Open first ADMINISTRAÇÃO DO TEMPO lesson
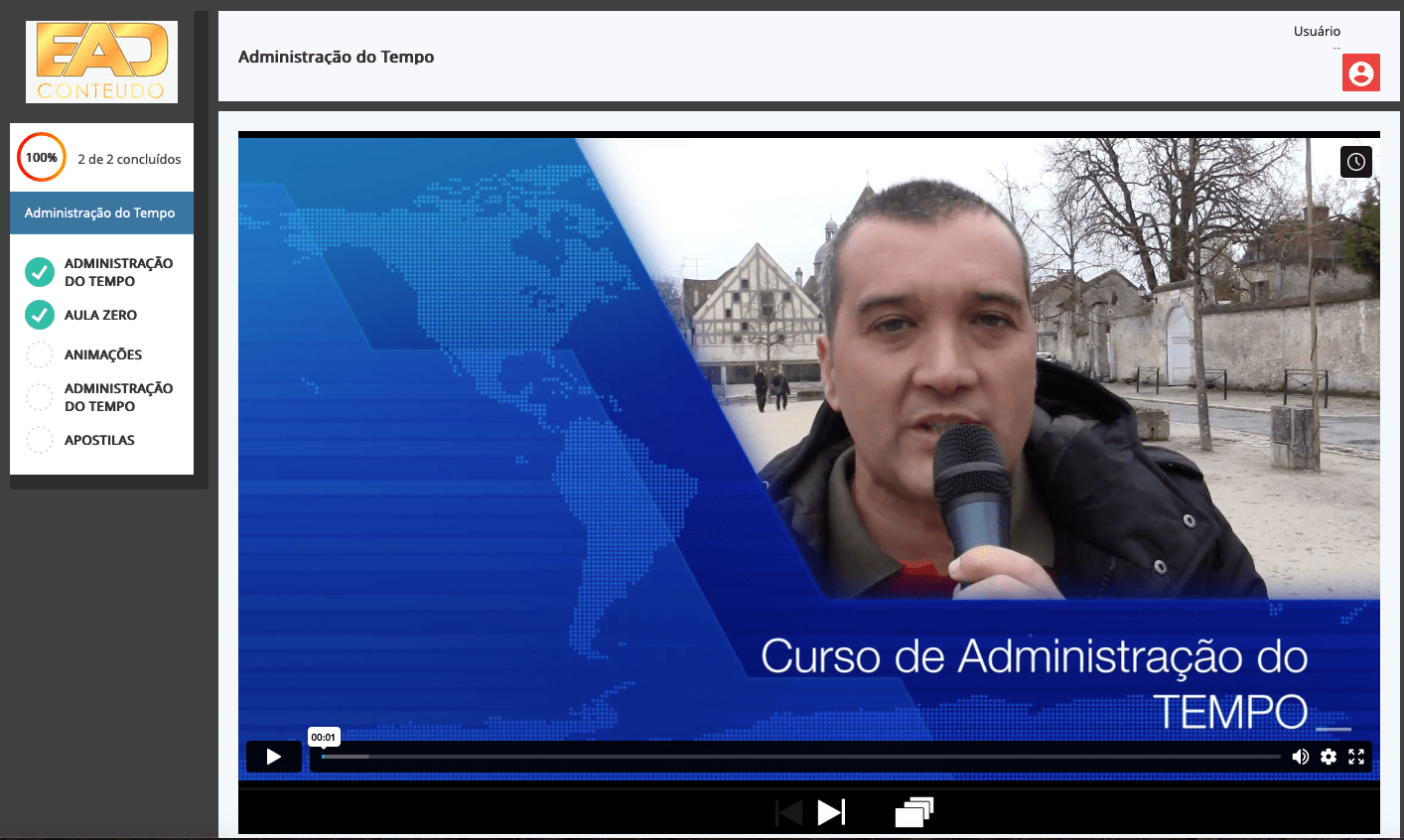Image resolution: width=1404 pixels, height=840 pixels. (x=118, y=272)
